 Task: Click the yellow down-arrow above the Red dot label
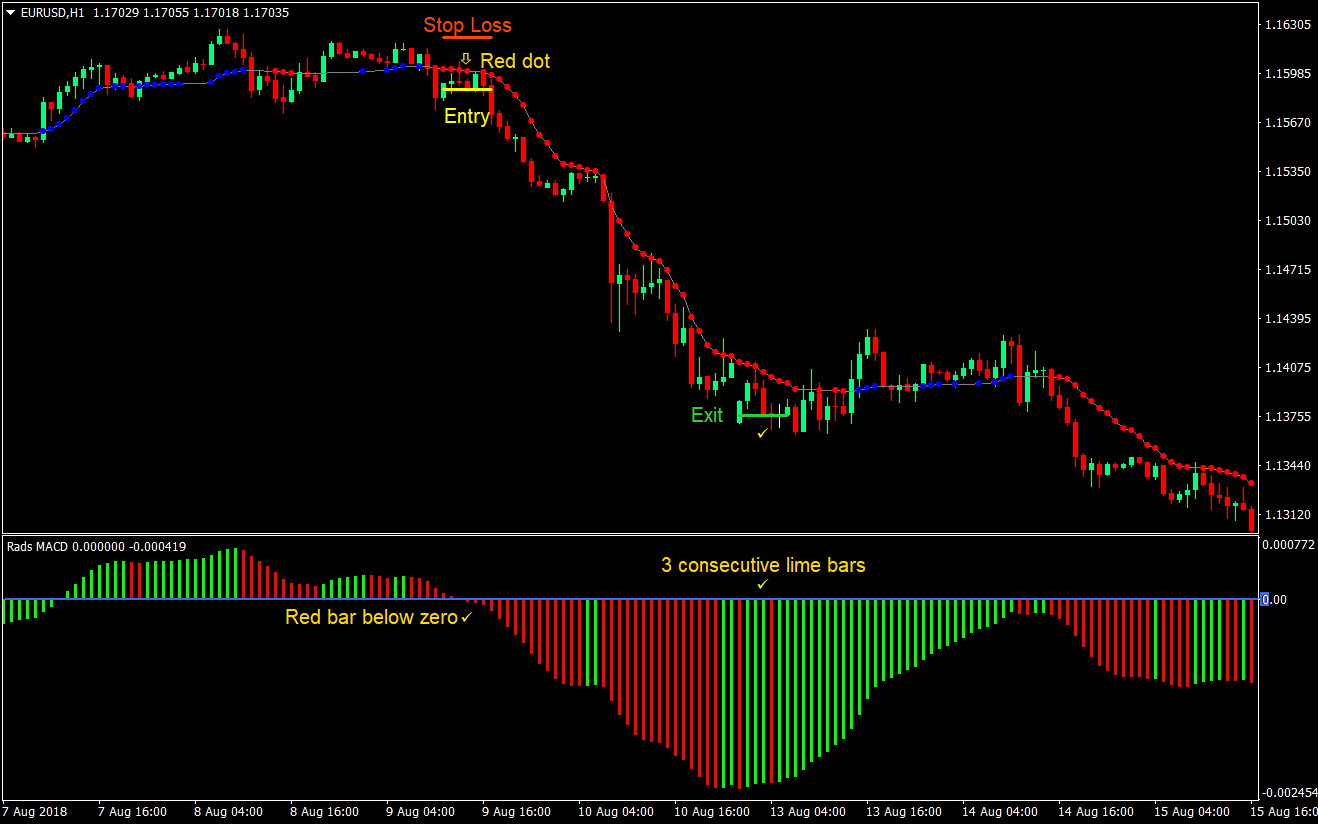466,58
